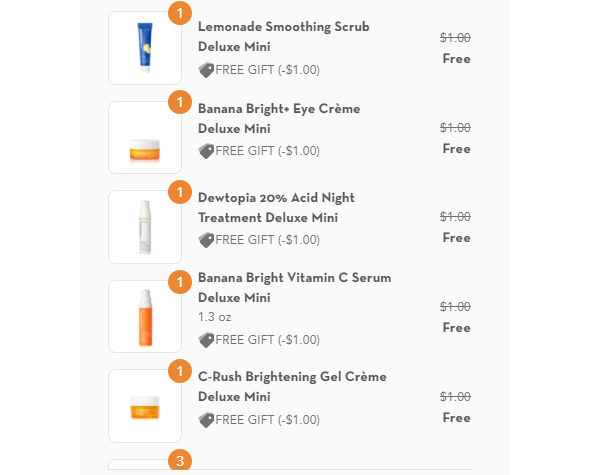Click the Free price label for Dewtopia treatment

(x=456, y=238)
